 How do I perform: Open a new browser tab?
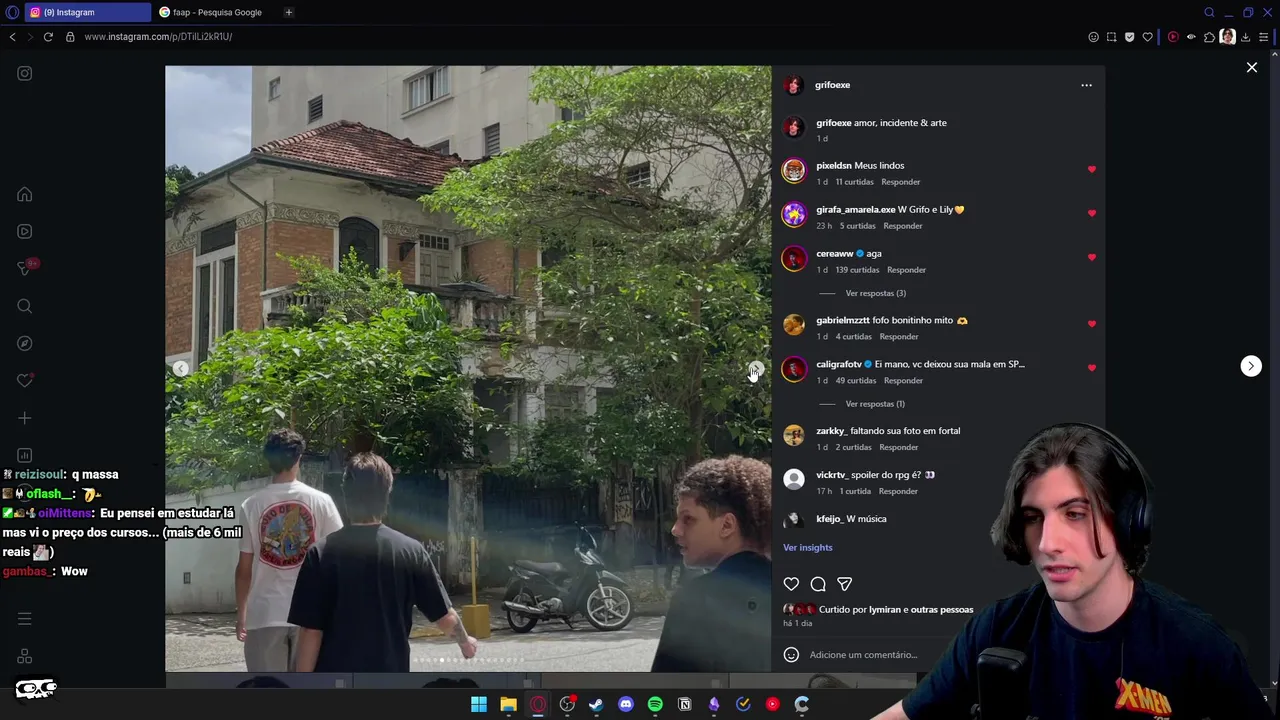tap(288, 12)
